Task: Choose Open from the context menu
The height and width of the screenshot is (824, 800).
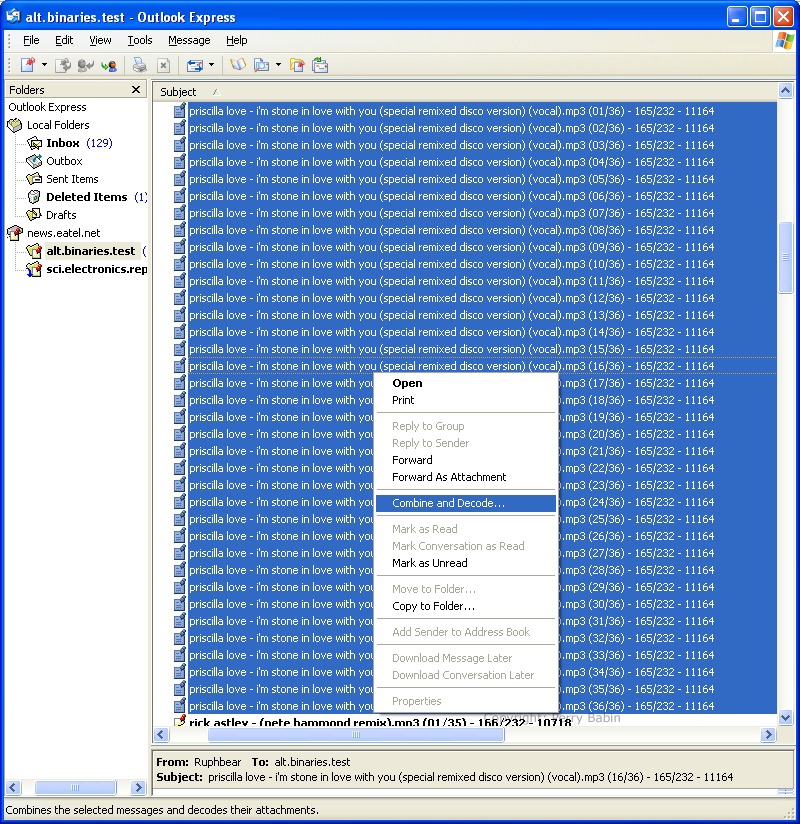Action: (x=466, y=383)
